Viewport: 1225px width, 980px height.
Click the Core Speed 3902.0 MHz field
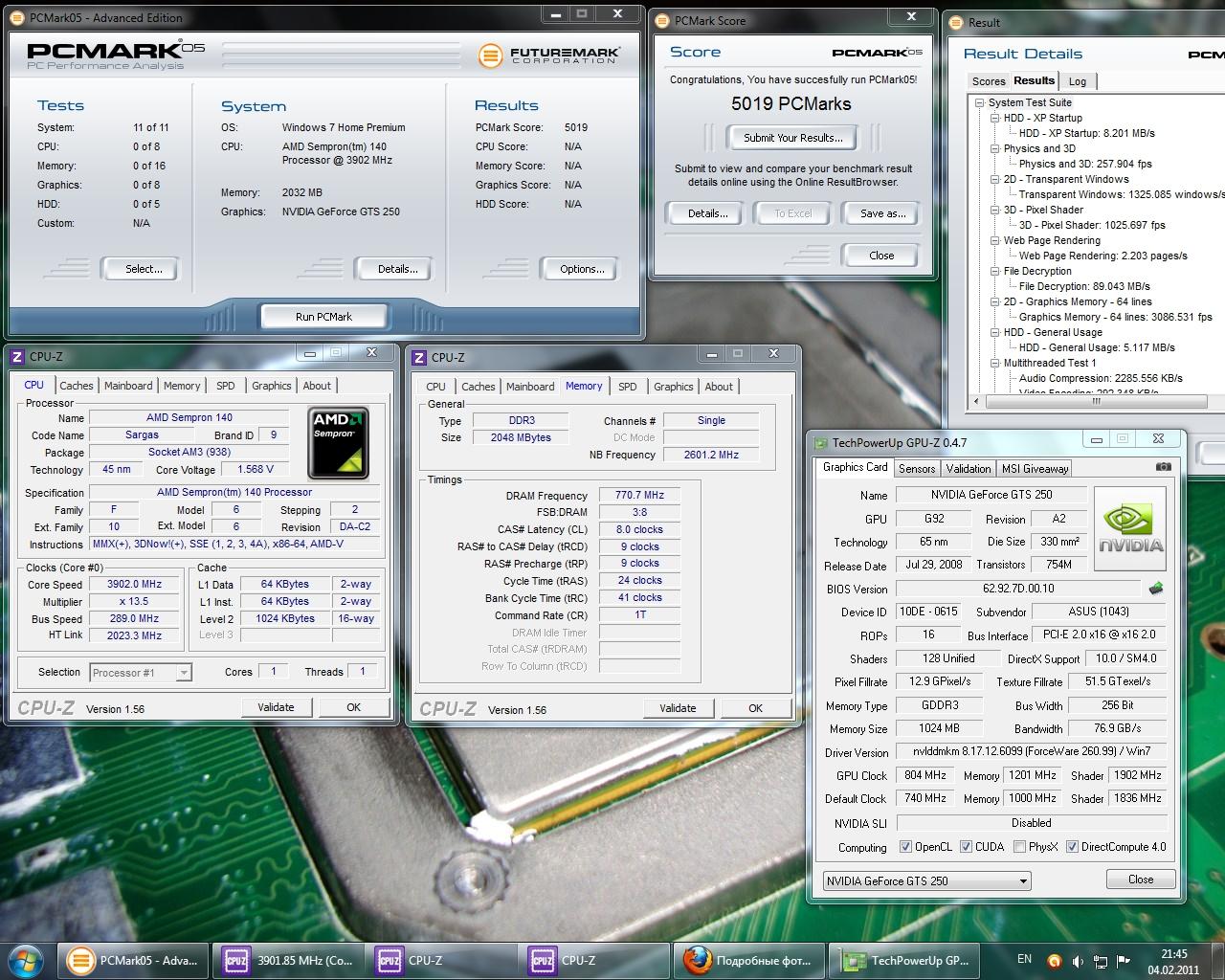135,584
